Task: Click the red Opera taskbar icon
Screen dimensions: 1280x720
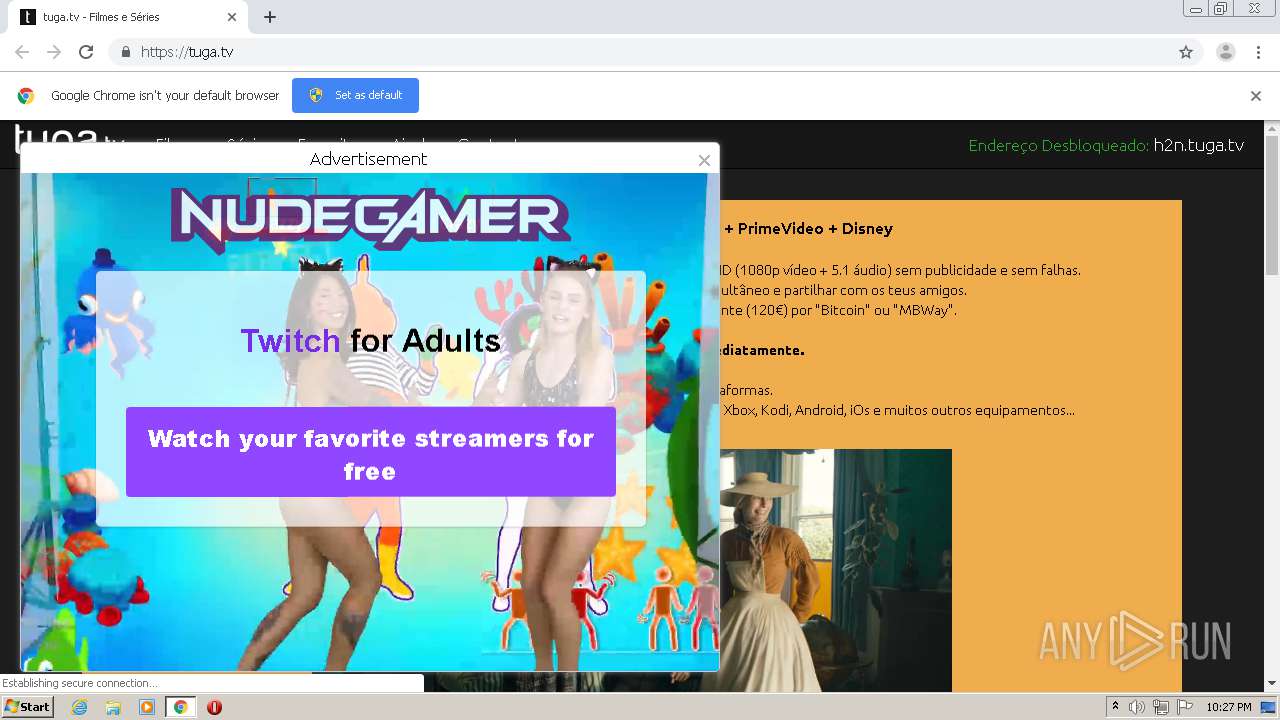Action: coord(214,707)
